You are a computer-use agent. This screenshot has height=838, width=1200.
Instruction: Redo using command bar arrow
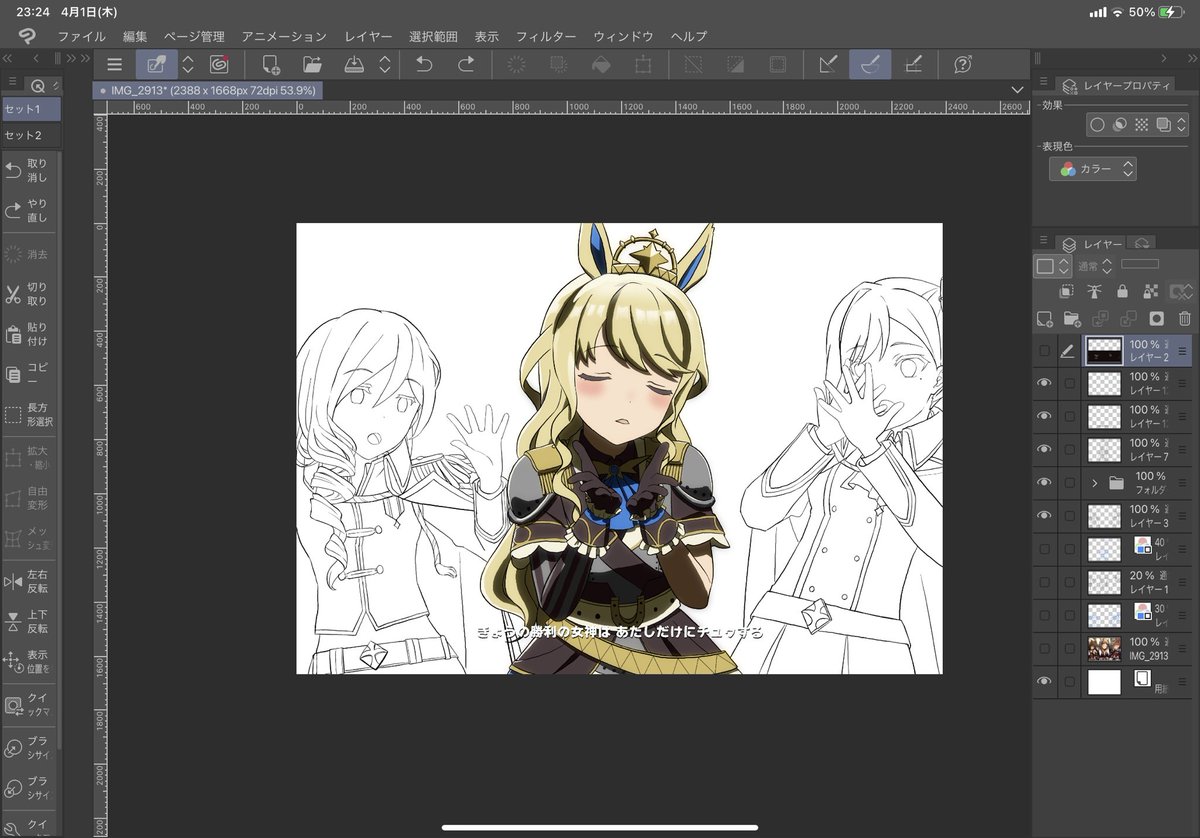[x=466, y=65]
